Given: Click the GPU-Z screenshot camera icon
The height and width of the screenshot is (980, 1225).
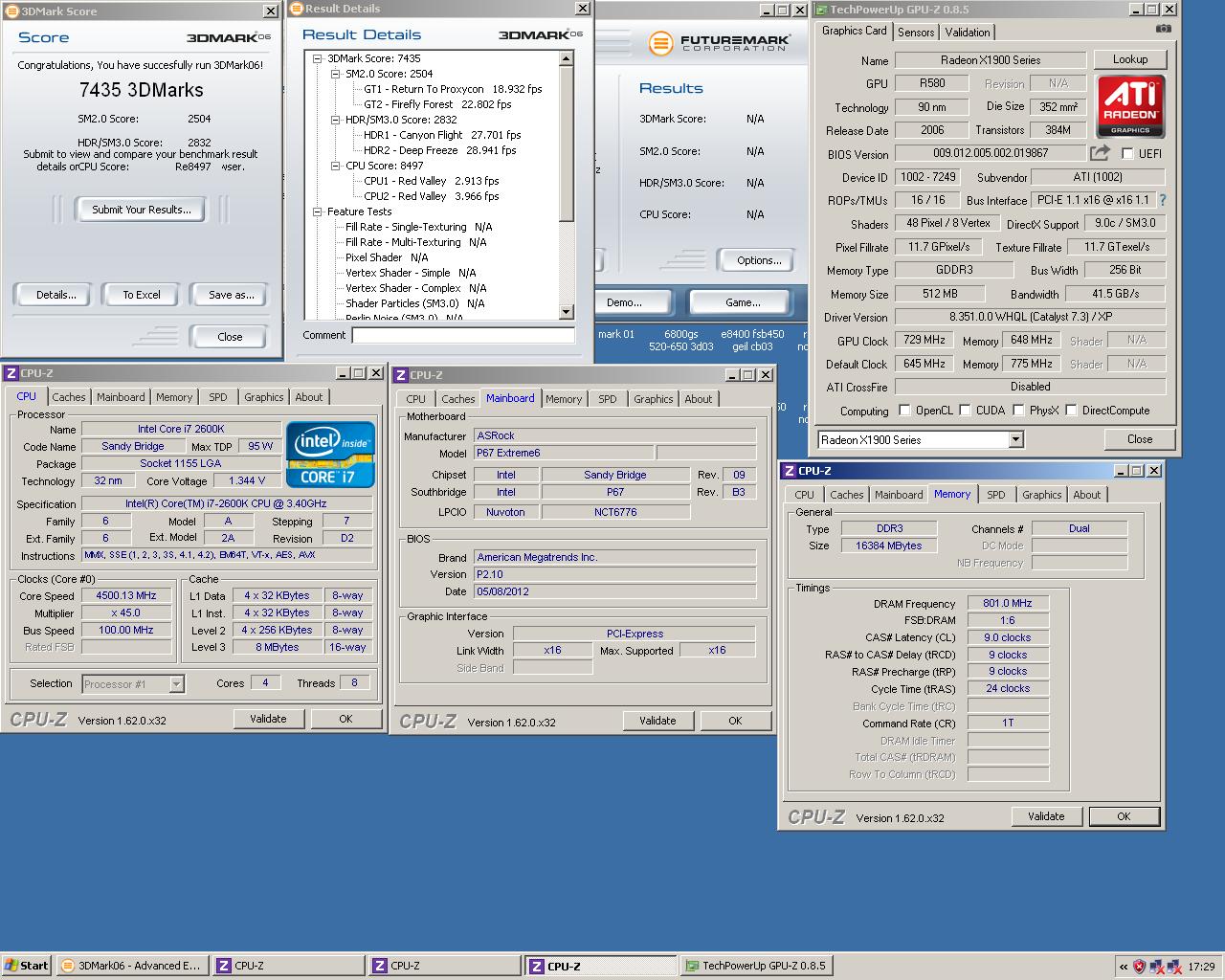Looking at the screenshot, I should 1163,30.
